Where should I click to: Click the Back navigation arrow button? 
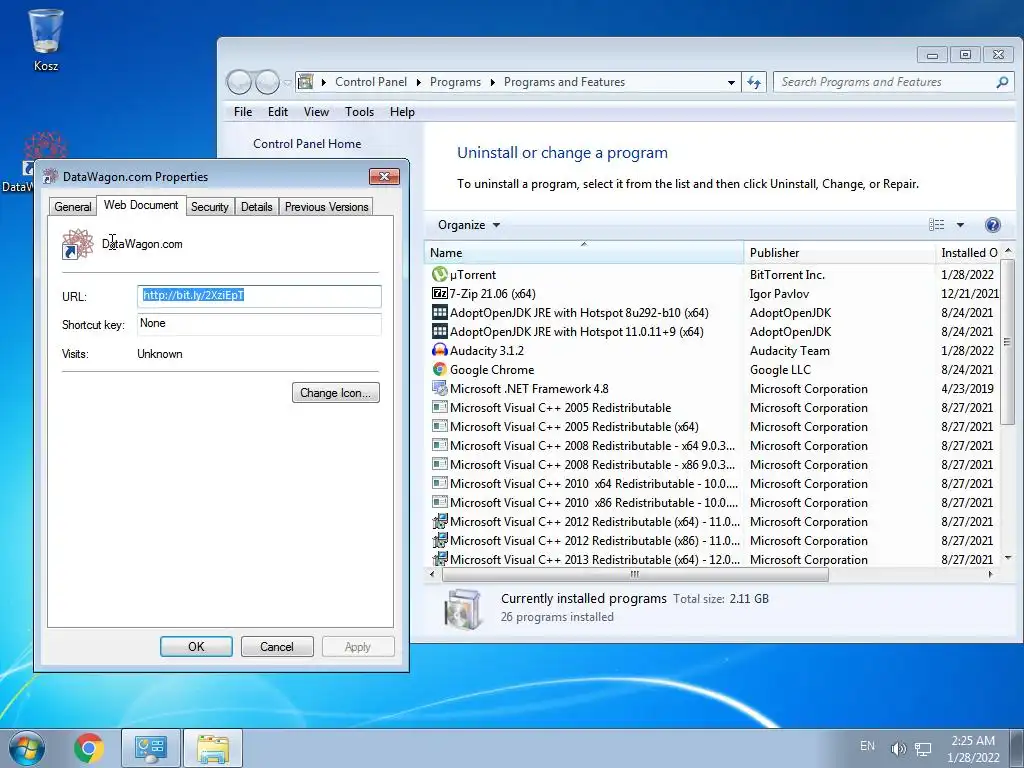240,82
